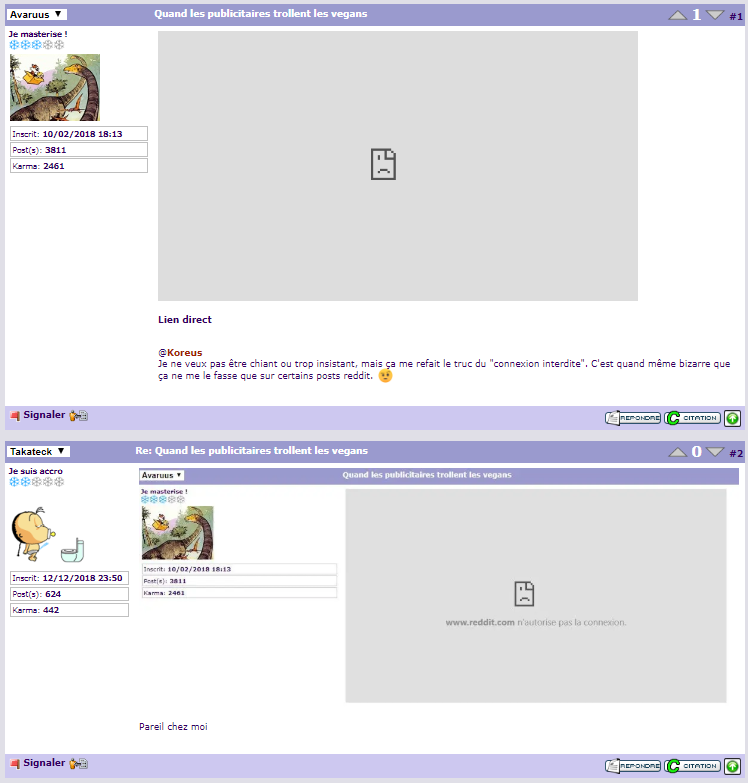
Task: Downvote Avaruus's first post
Action: (x=714, y=15)
